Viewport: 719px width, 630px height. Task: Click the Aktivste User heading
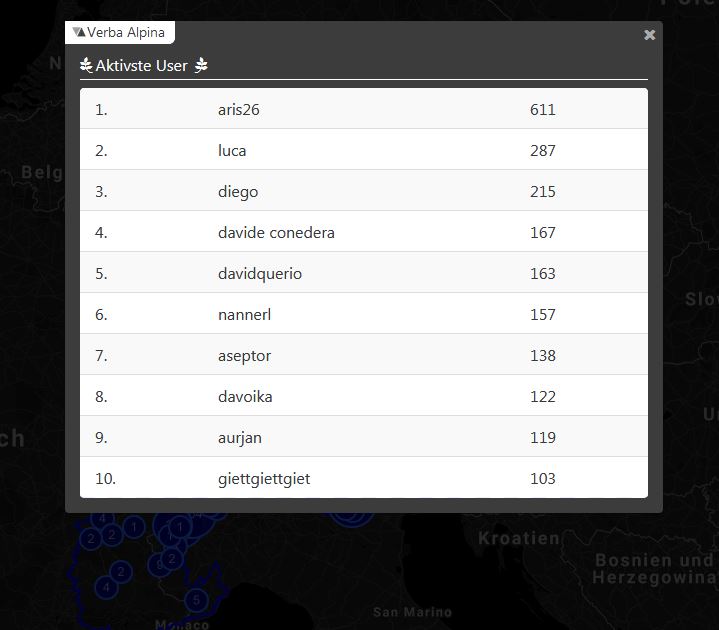pyautogui.click(x=142, y=66)
